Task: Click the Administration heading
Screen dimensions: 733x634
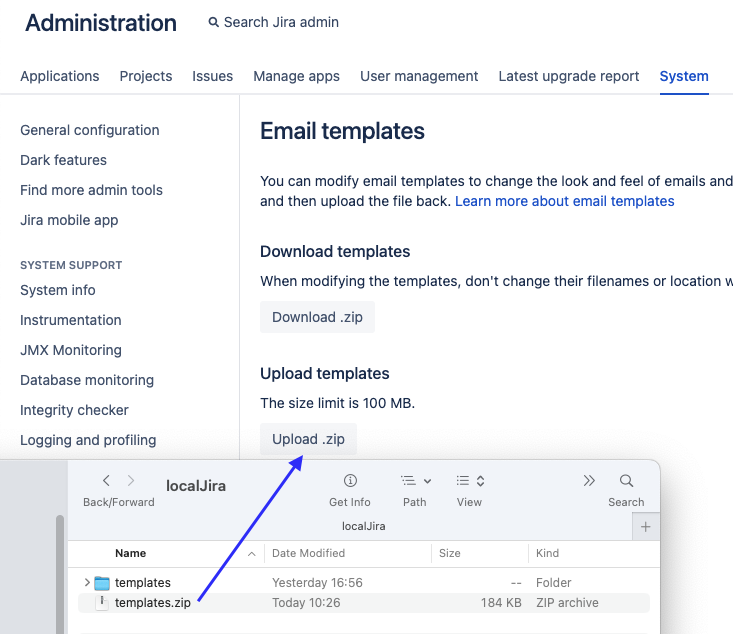Action: [x=101, y=23]
